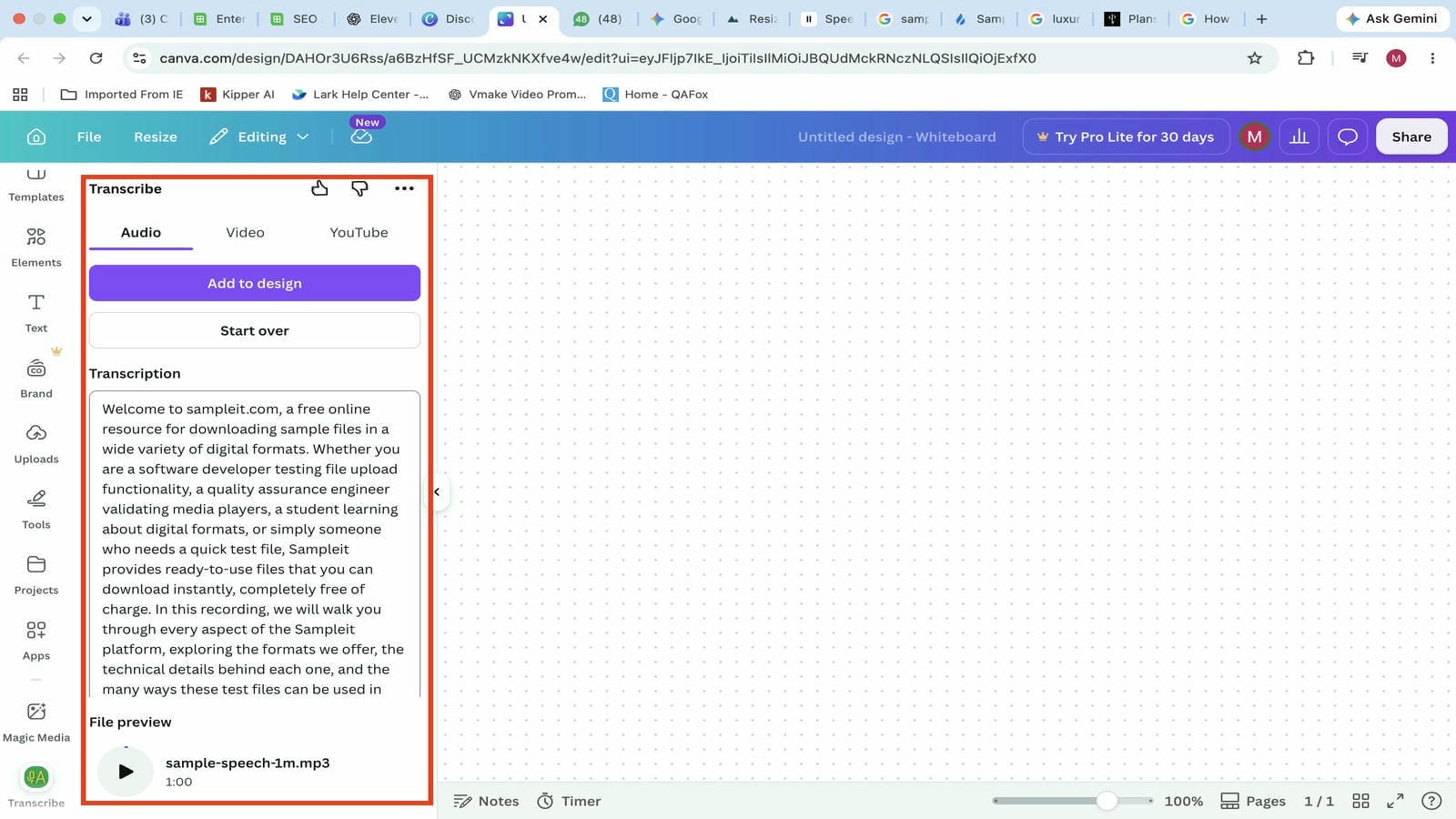This screenshot has width=1456, height=819.
Task: Open the grid view icon
Action: click(1360, 801)
